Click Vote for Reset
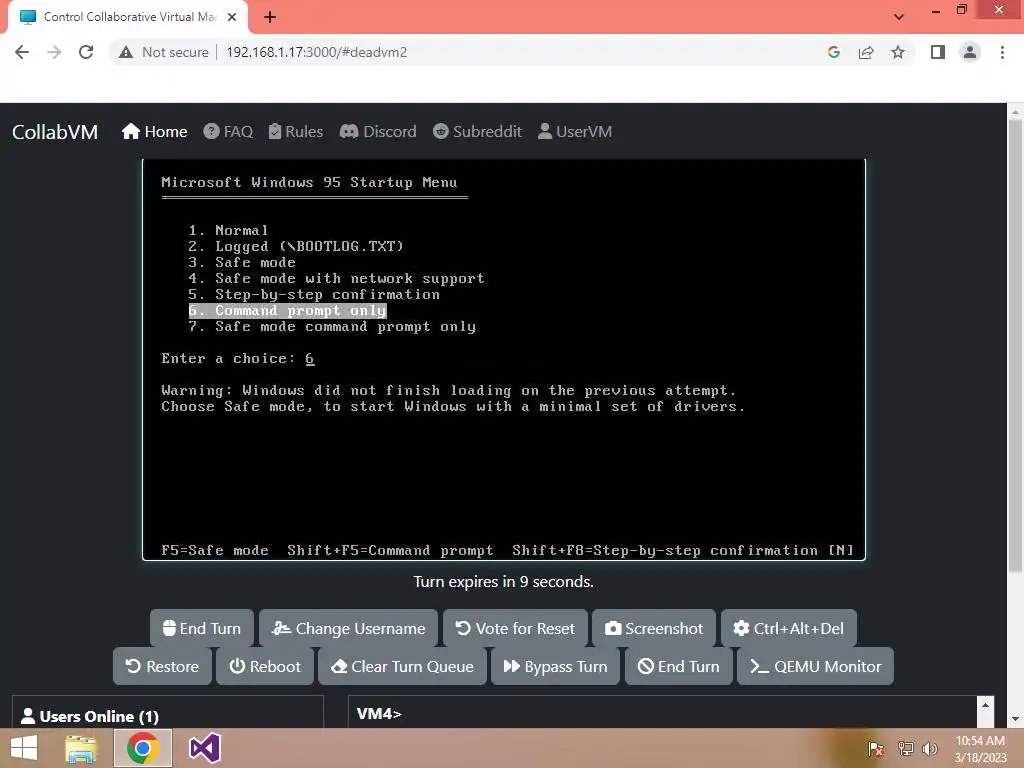This screenshot has height=768, width=1024. [515, 628]
